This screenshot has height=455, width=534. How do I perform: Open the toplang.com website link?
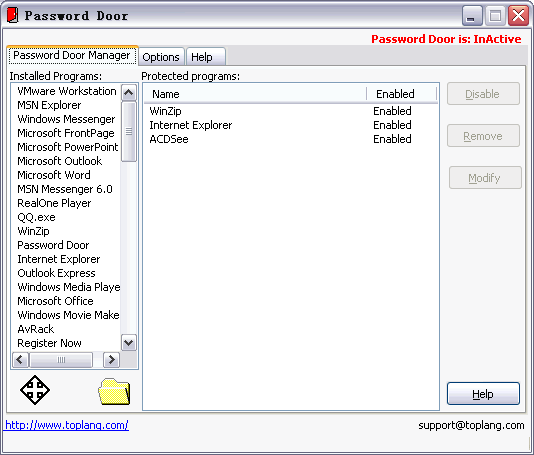point(67,425)
